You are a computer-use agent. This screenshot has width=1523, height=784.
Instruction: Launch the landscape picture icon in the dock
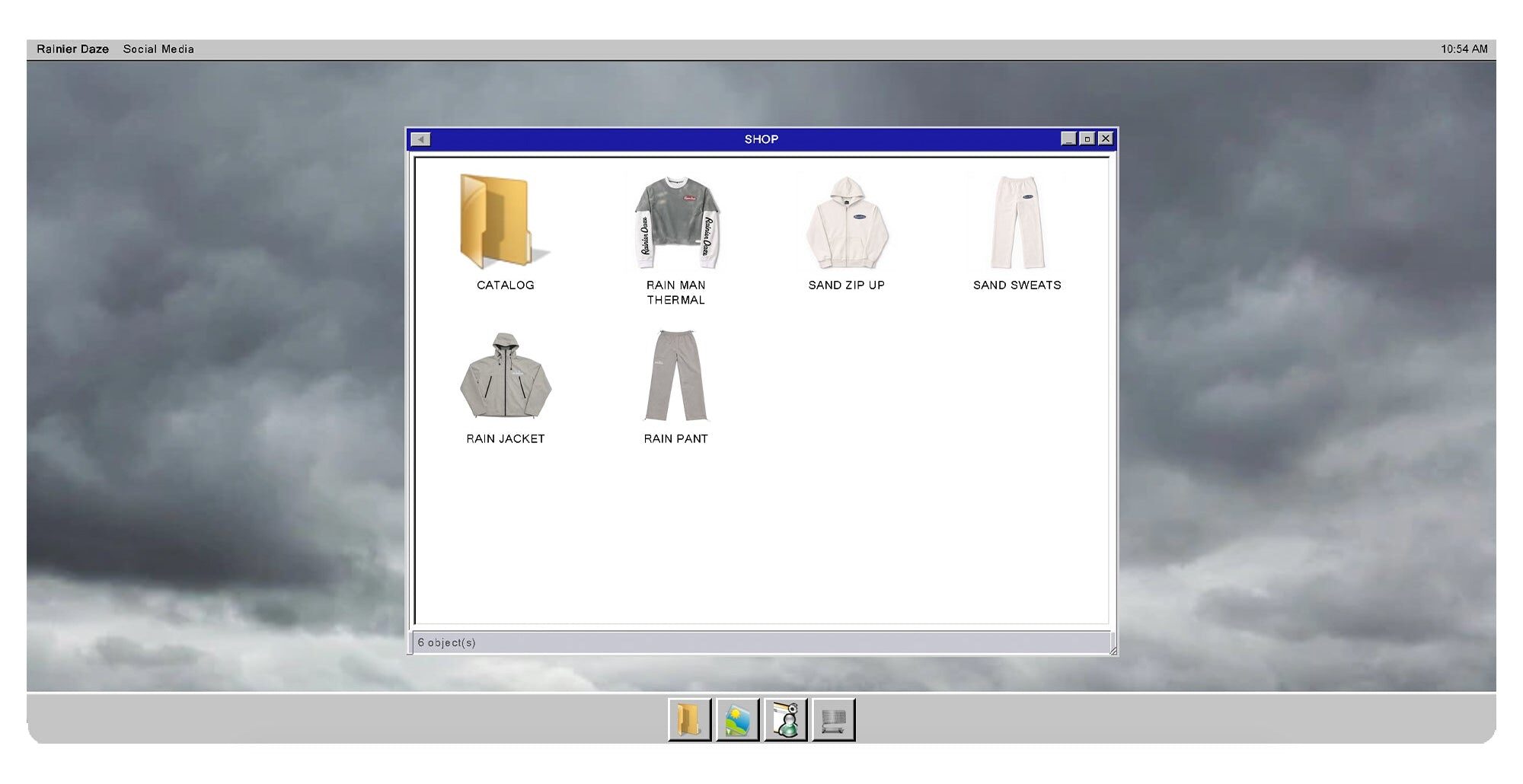tap(737, 719)
